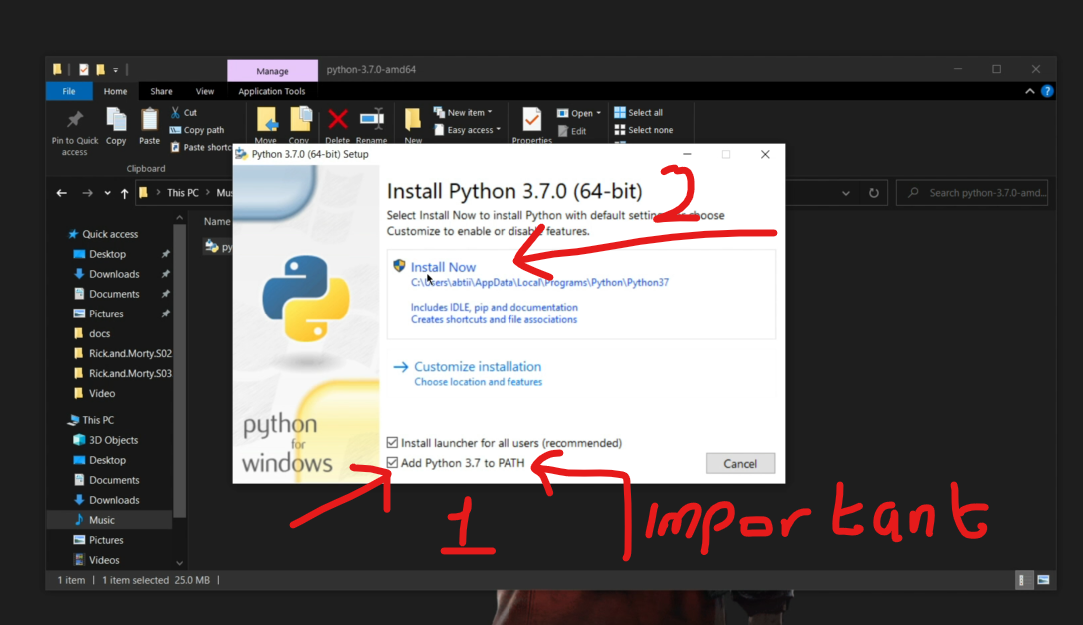Screen dimensions: 1083x625
Task: Open the Open dropdown in ribbon
Action: (579, 113)
